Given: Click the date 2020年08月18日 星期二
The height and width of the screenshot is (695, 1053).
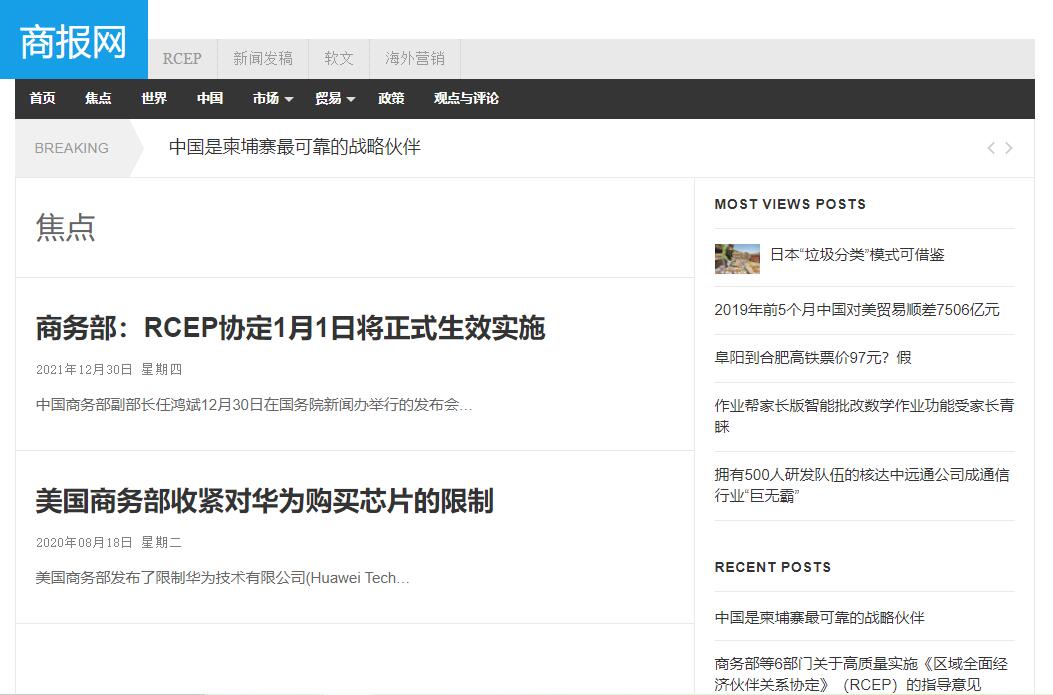Looking at the screenshot, I should [x=109, y=543].
